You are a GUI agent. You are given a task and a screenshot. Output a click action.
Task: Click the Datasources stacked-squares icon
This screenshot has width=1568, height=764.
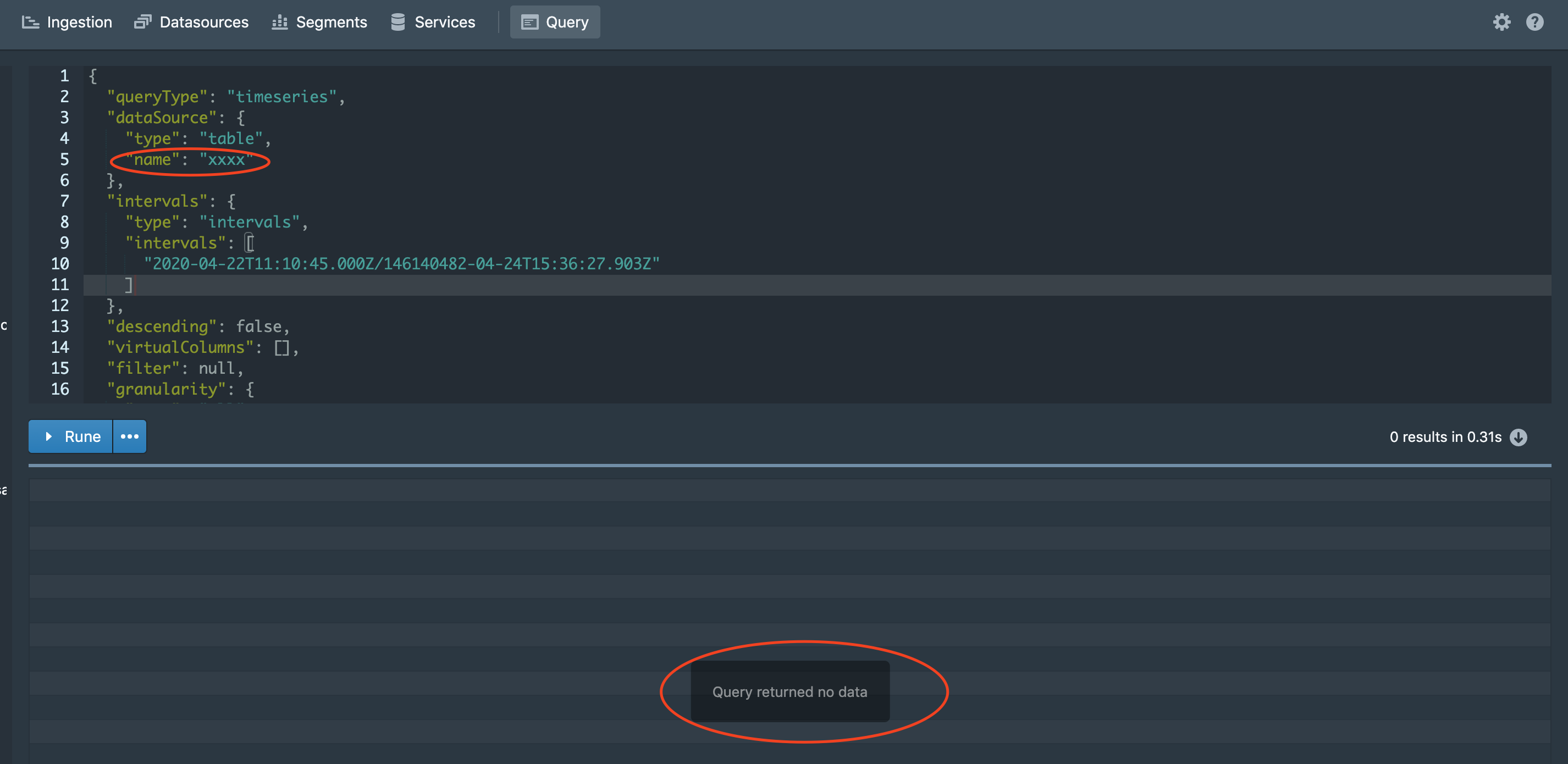tap(142, 21)
